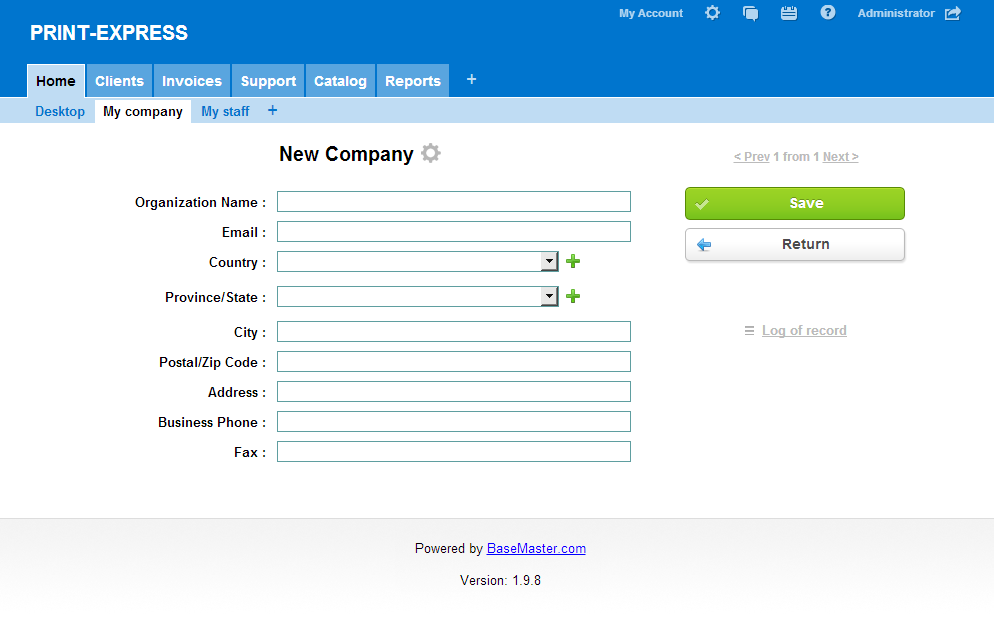Add a new province/state with plus icon
This screenshot has height=634, width=994.
coord(573,296)
